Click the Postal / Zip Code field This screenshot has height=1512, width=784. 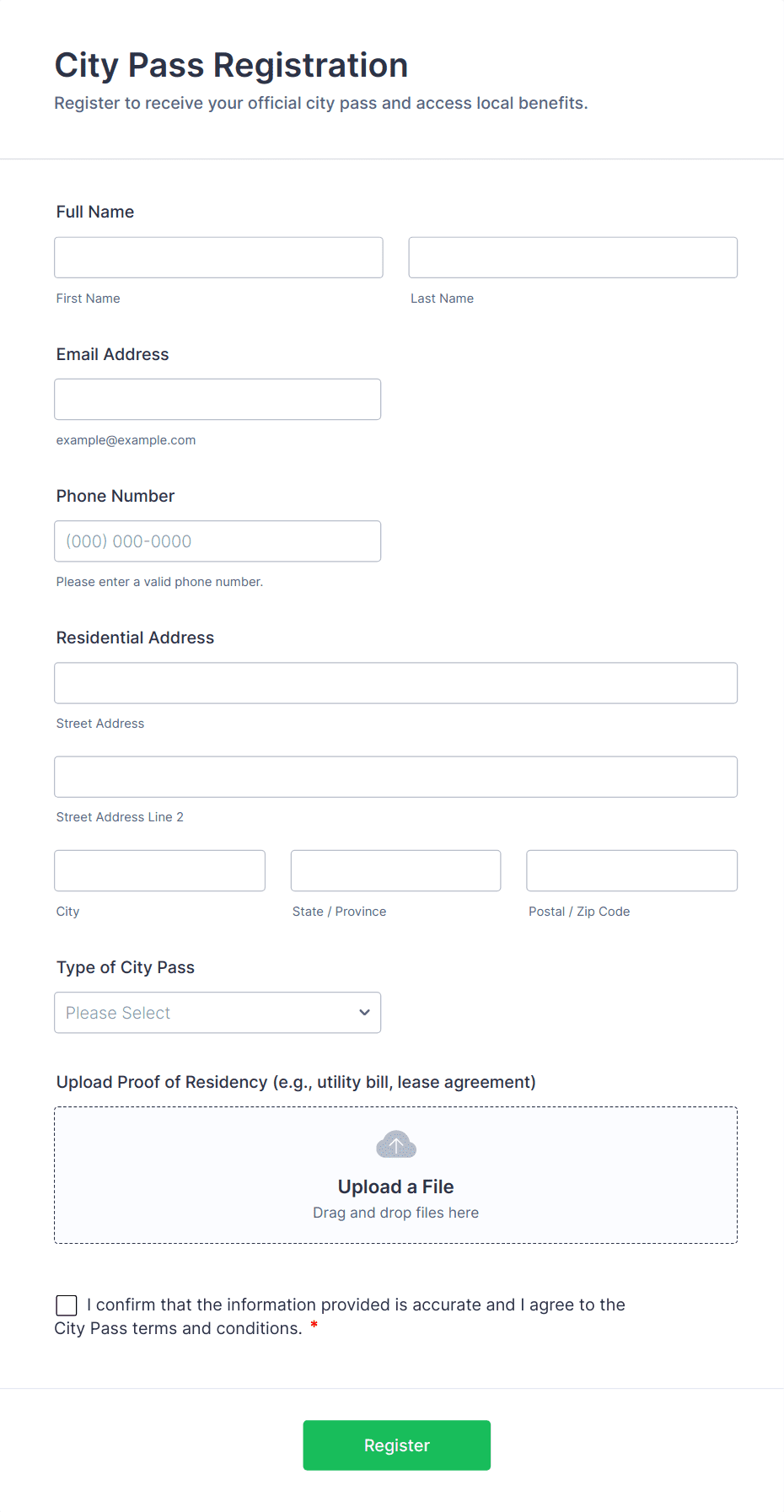pos(631,870)
